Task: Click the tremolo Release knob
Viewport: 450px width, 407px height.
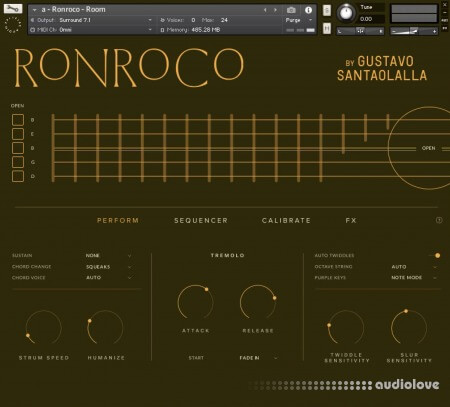Action: click(x=258, y=302)
